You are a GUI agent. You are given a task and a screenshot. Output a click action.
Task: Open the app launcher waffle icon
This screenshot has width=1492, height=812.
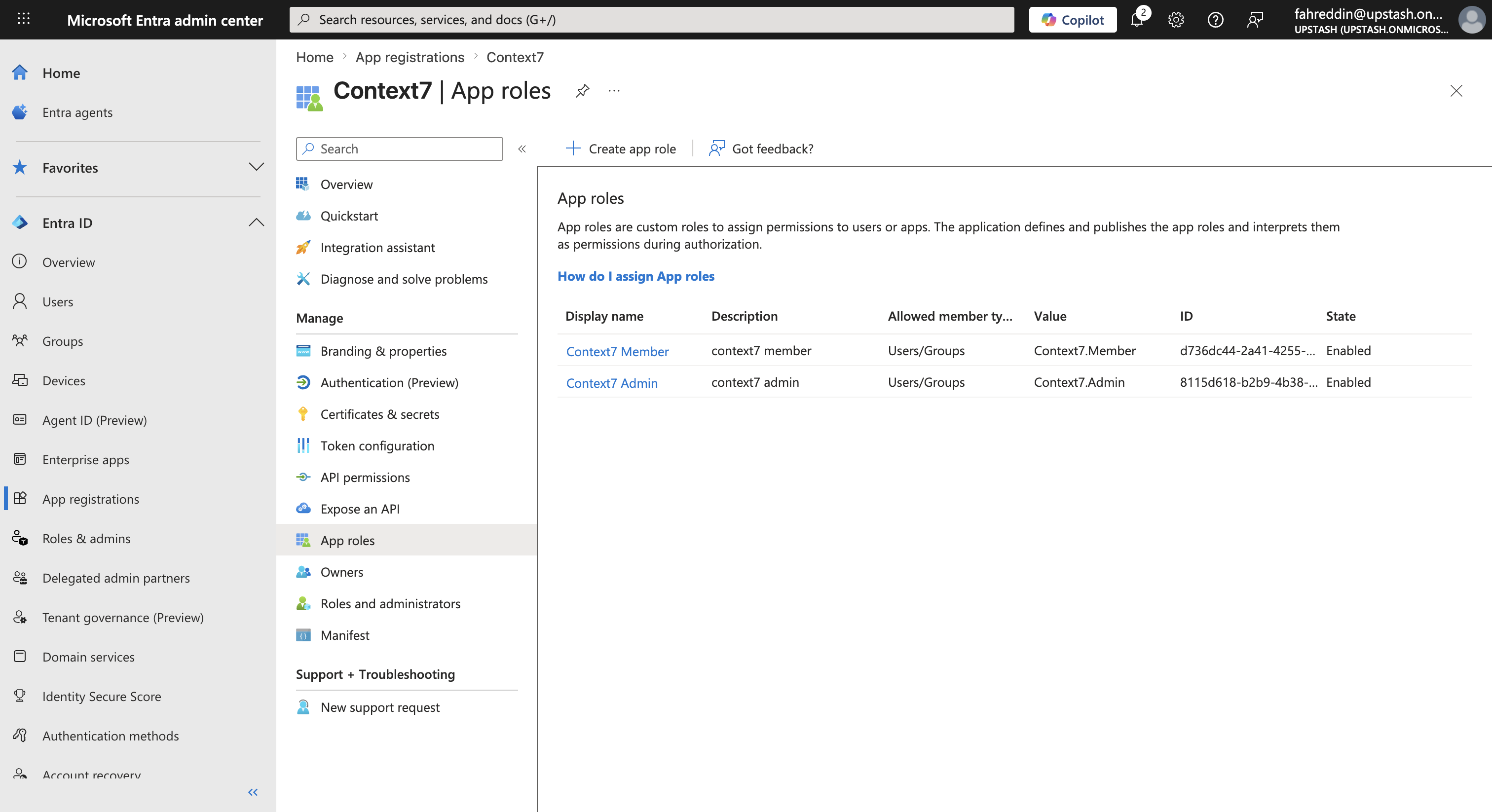[x=23, y=19]
